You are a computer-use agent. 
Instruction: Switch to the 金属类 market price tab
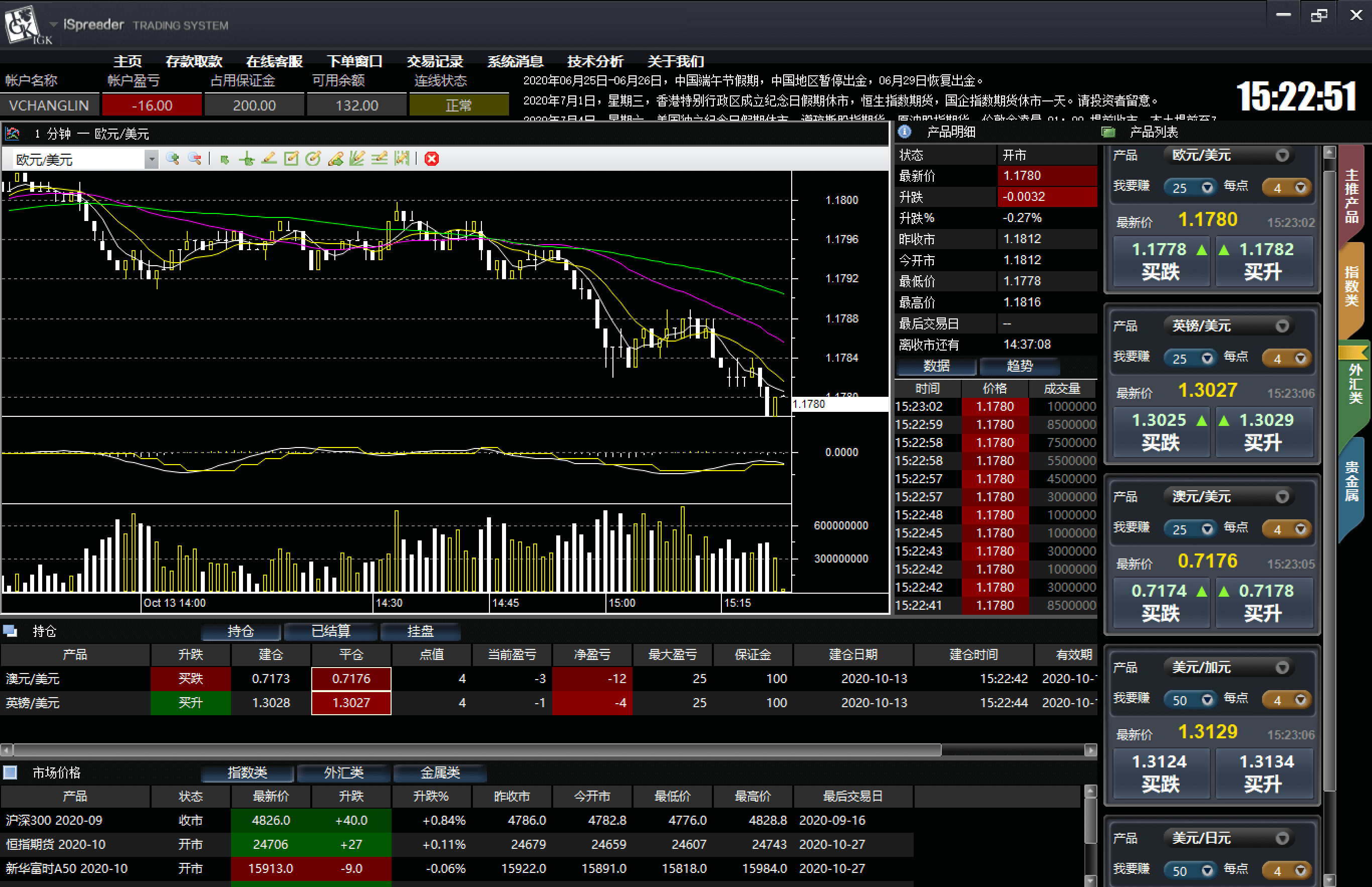440,773
